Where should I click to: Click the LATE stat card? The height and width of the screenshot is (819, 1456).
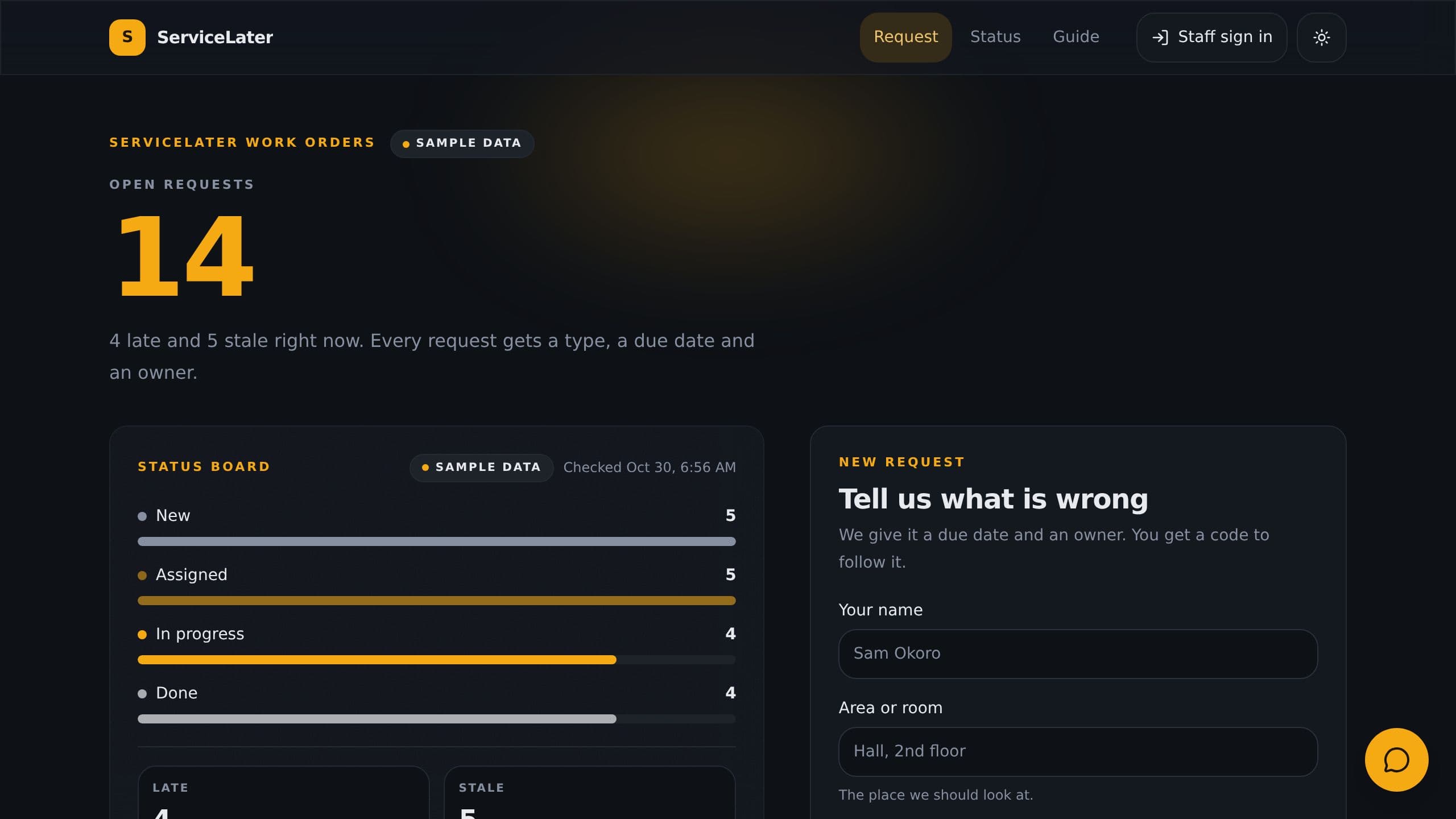(x=283, y=793)
